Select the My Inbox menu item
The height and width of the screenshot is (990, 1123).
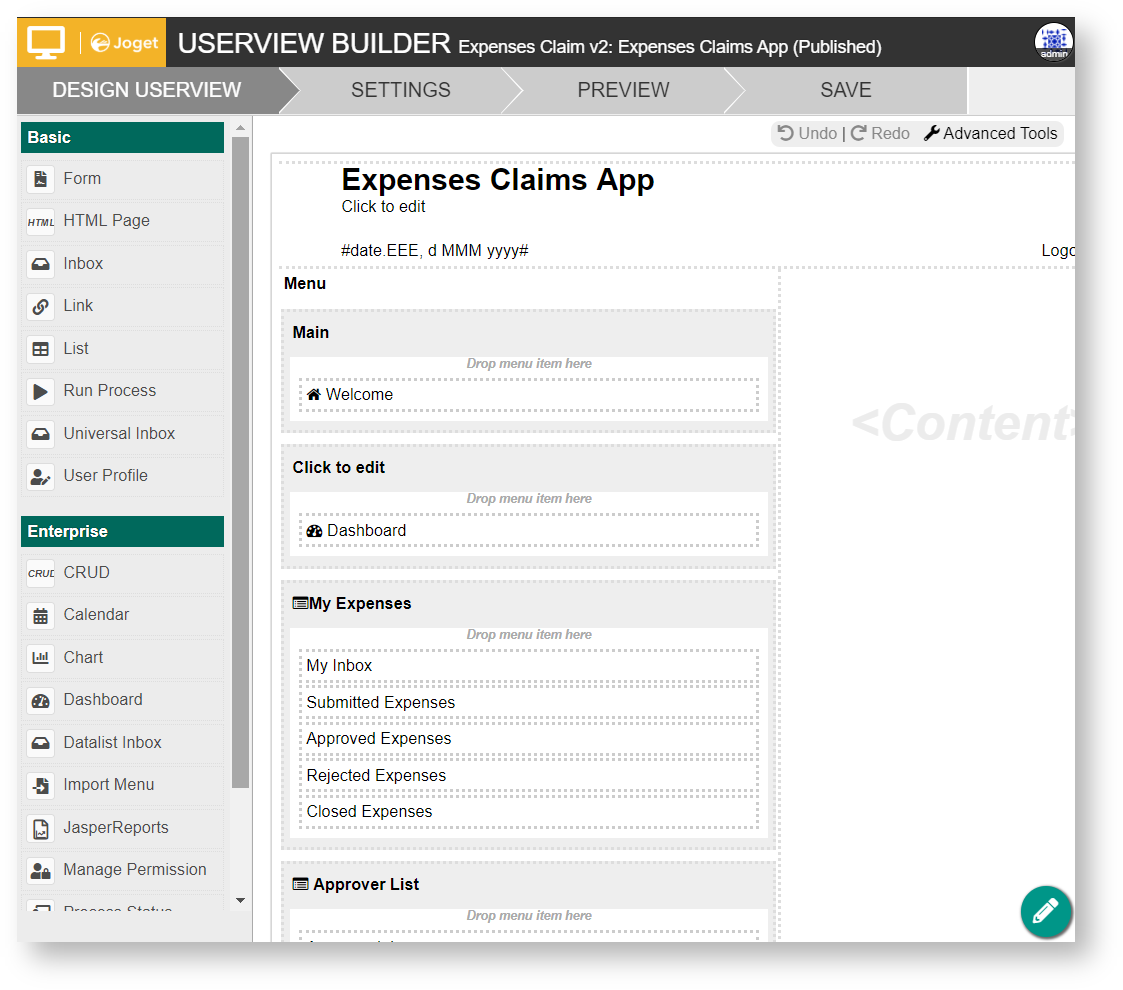click(529, 666)
